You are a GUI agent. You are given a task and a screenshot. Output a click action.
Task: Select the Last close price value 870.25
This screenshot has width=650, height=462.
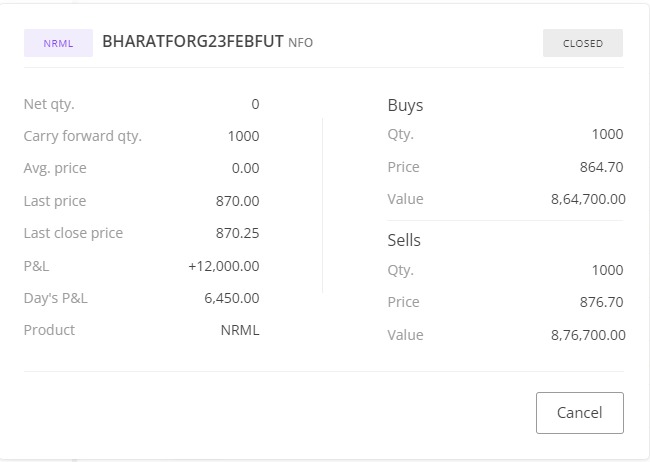click(237, 233)
